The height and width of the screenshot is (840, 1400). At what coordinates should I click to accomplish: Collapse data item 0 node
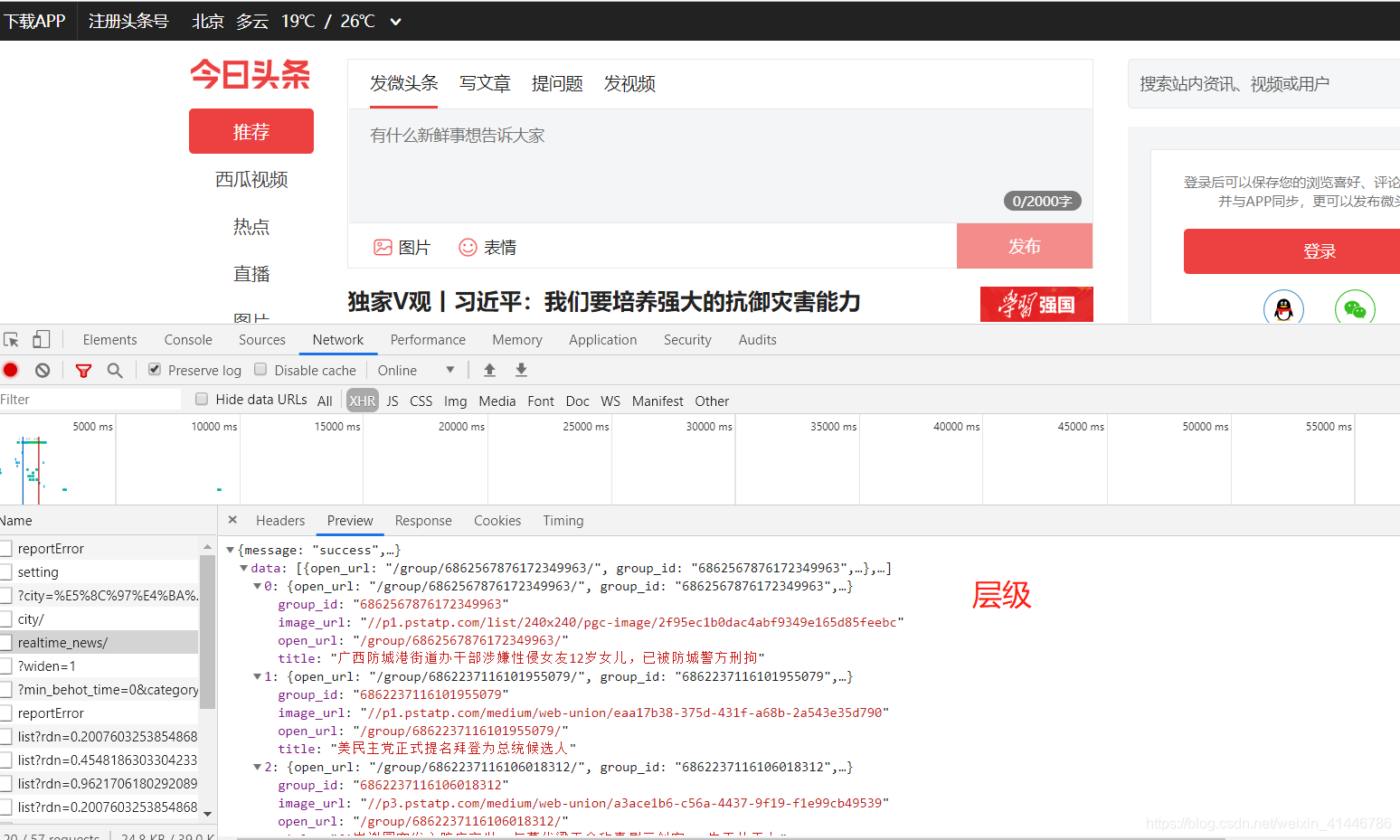point(257,586)
